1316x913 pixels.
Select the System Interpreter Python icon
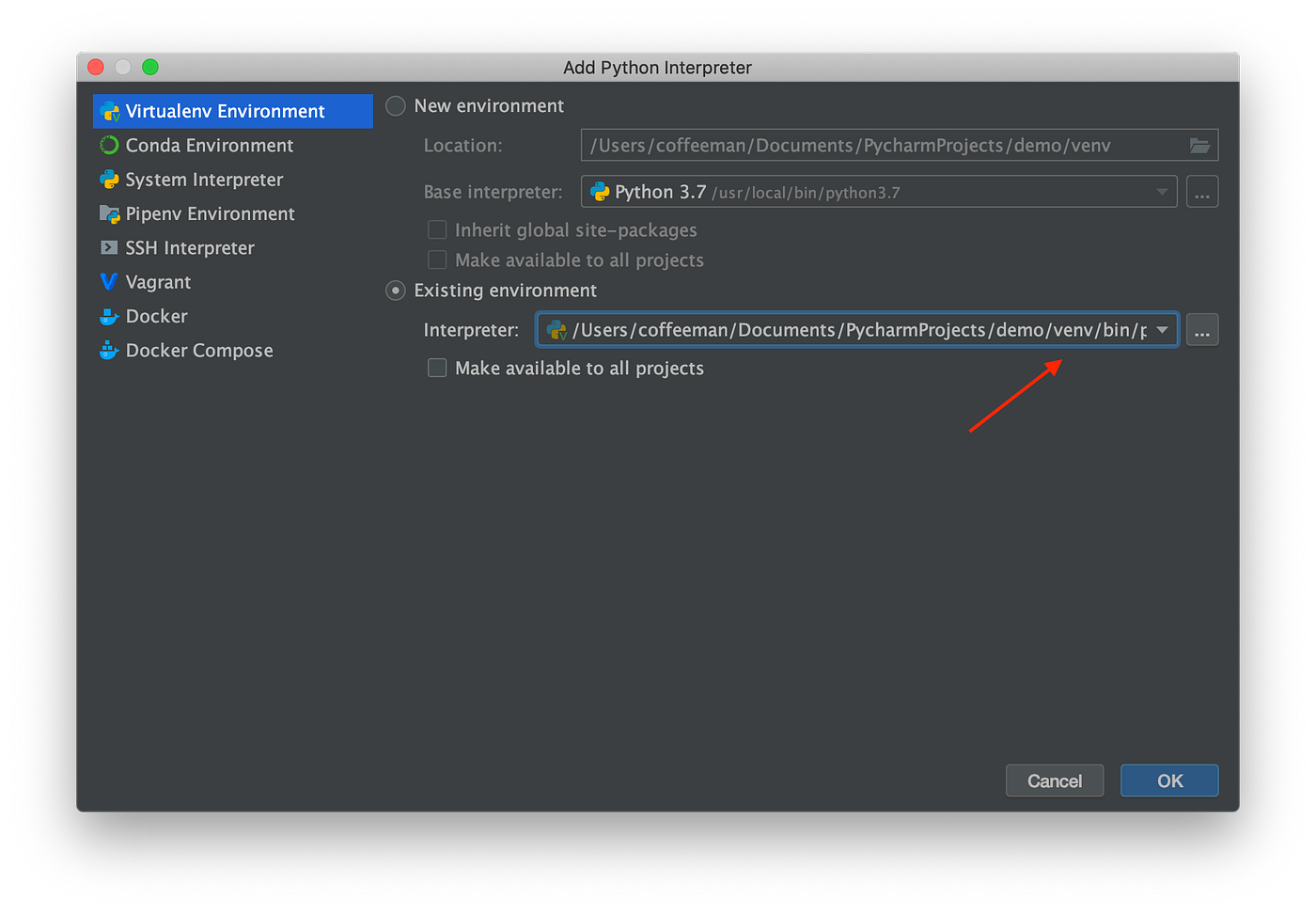coord(108,179)
